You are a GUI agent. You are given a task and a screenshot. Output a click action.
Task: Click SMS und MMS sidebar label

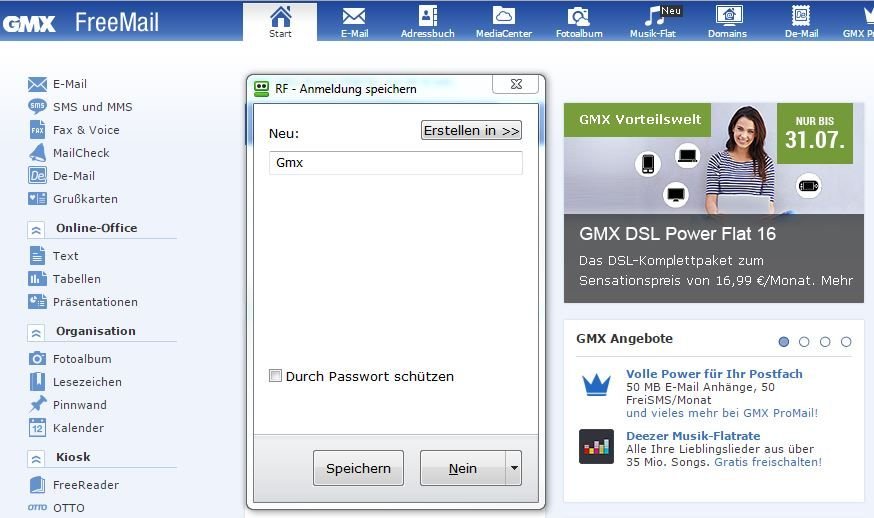pos(93,107)
